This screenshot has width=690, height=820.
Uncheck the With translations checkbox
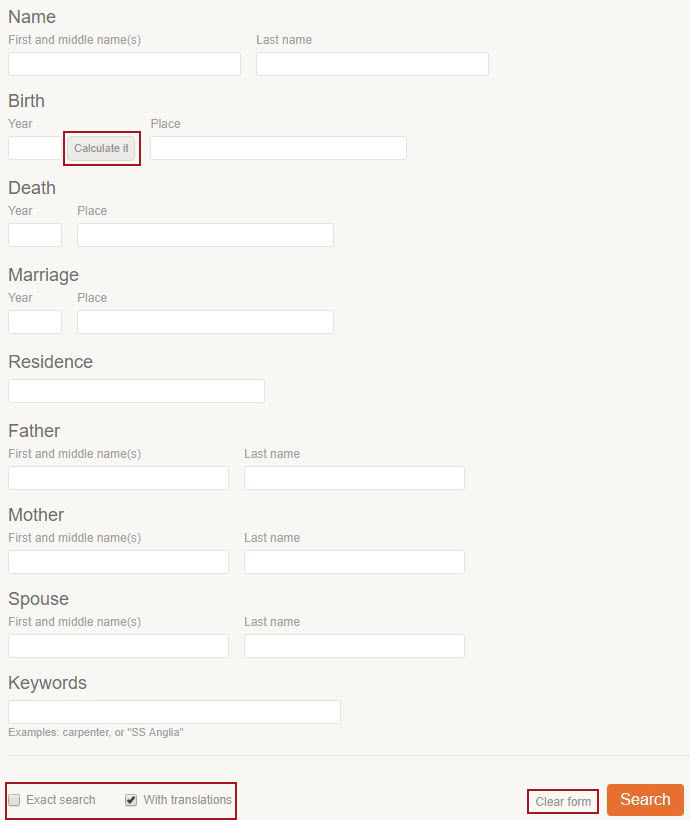point(131,800)
